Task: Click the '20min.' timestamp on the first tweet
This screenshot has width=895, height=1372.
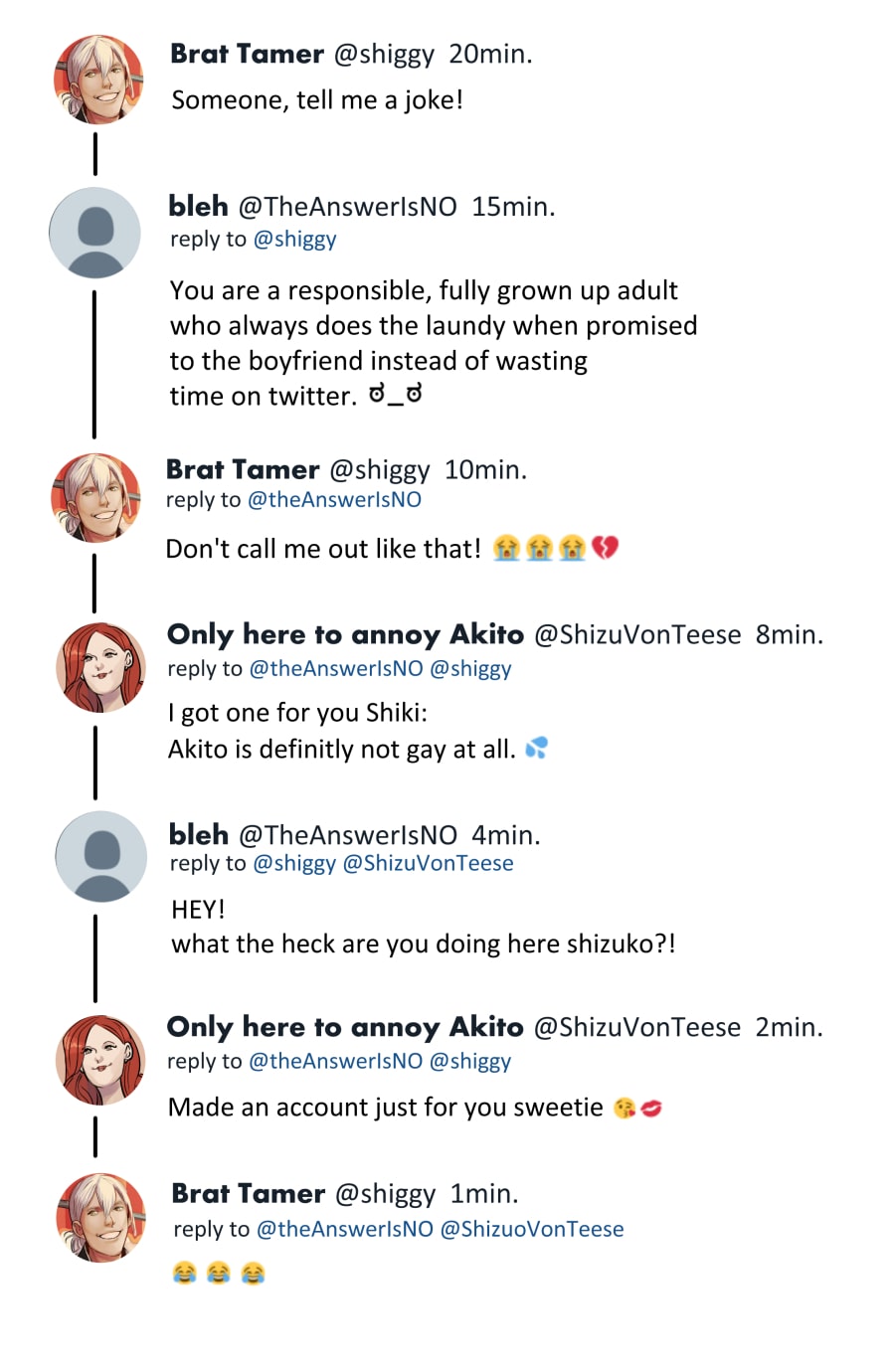Action: point(490,54)
